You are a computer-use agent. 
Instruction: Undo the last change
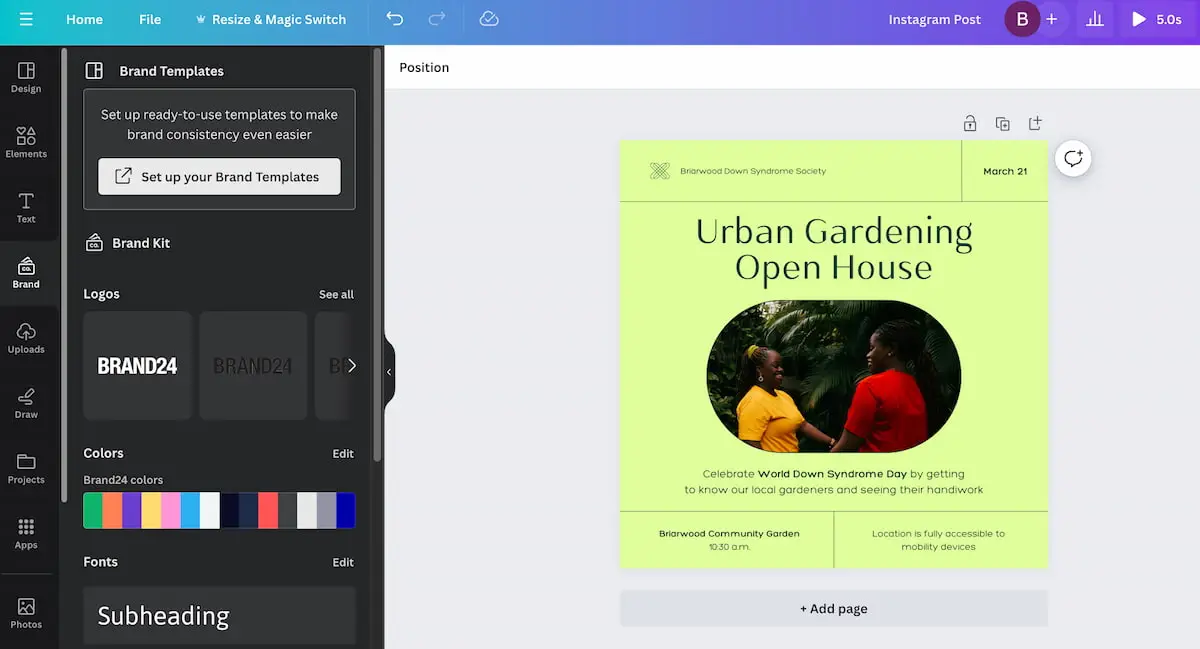(x=395, y=19)
